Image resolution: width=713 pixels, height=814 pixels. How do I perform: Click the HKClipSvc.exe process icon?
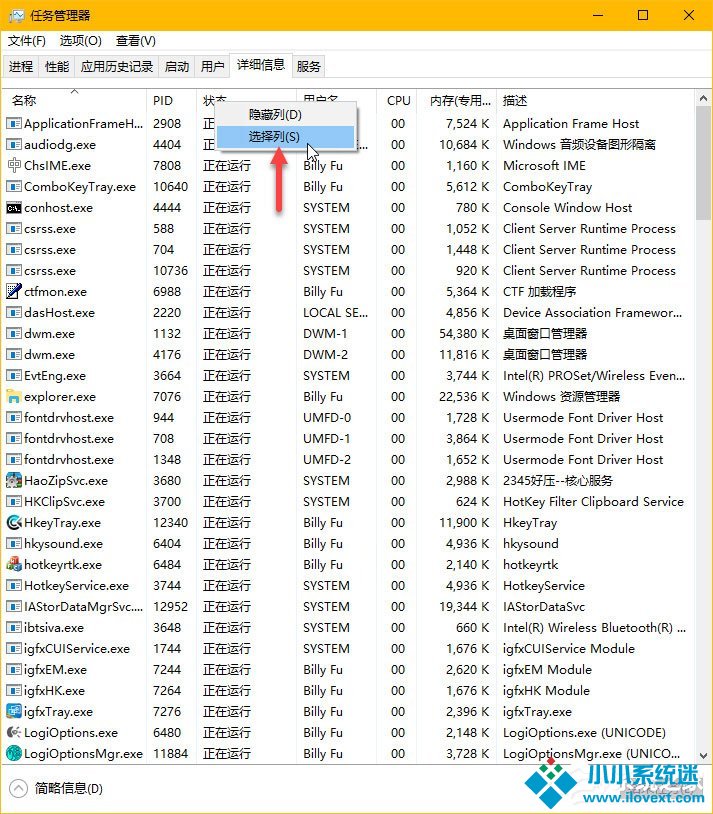[14, 501]
